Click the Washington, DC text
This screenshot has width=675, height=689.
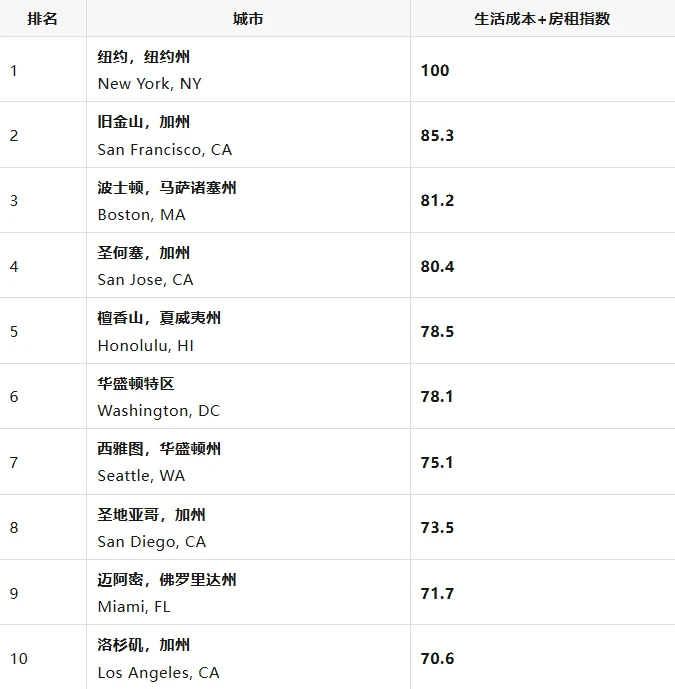[158, 411]
